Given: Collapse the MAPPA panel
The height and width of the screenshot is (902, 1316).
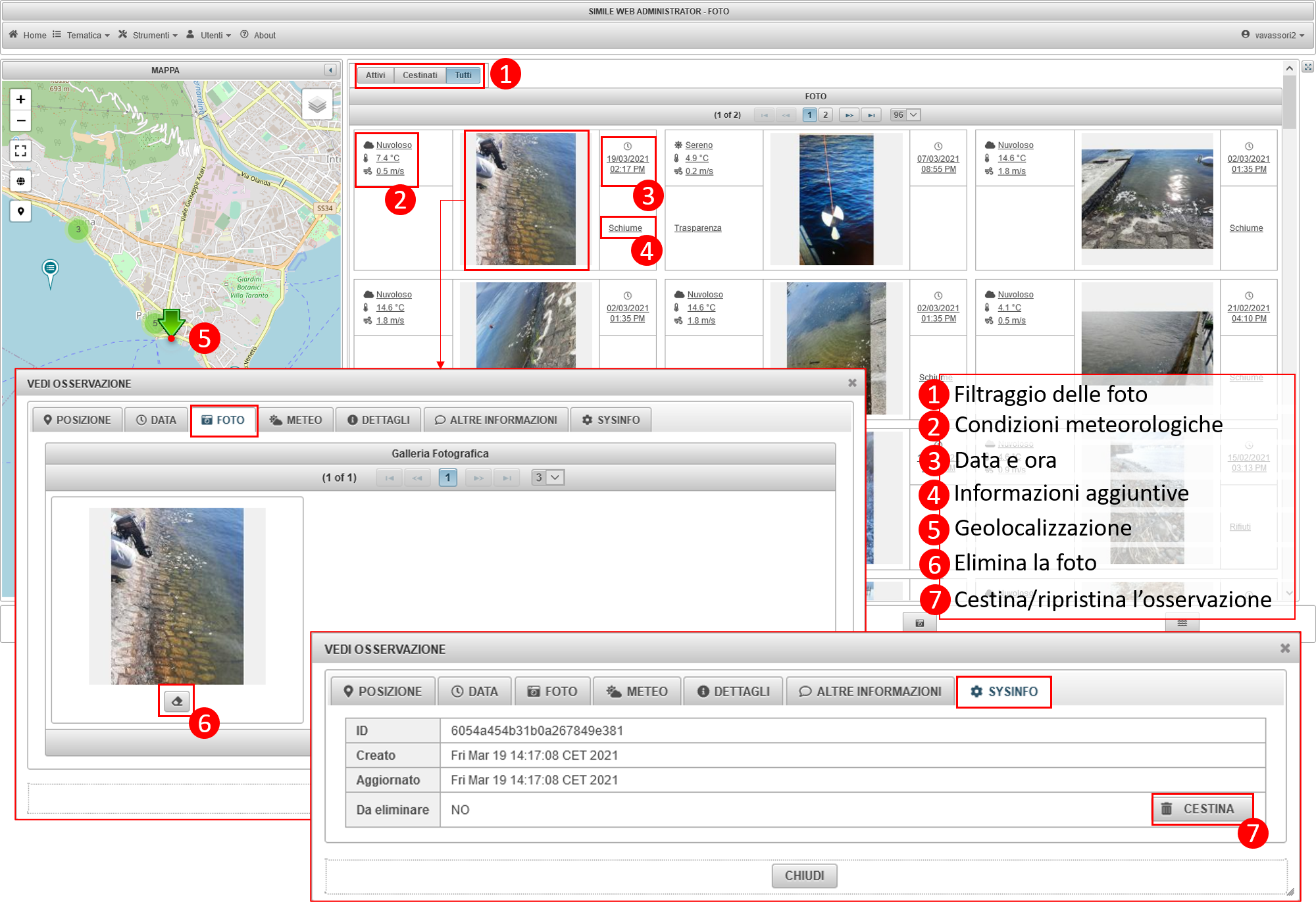Looking at the screenshot, I should [330, 70].
